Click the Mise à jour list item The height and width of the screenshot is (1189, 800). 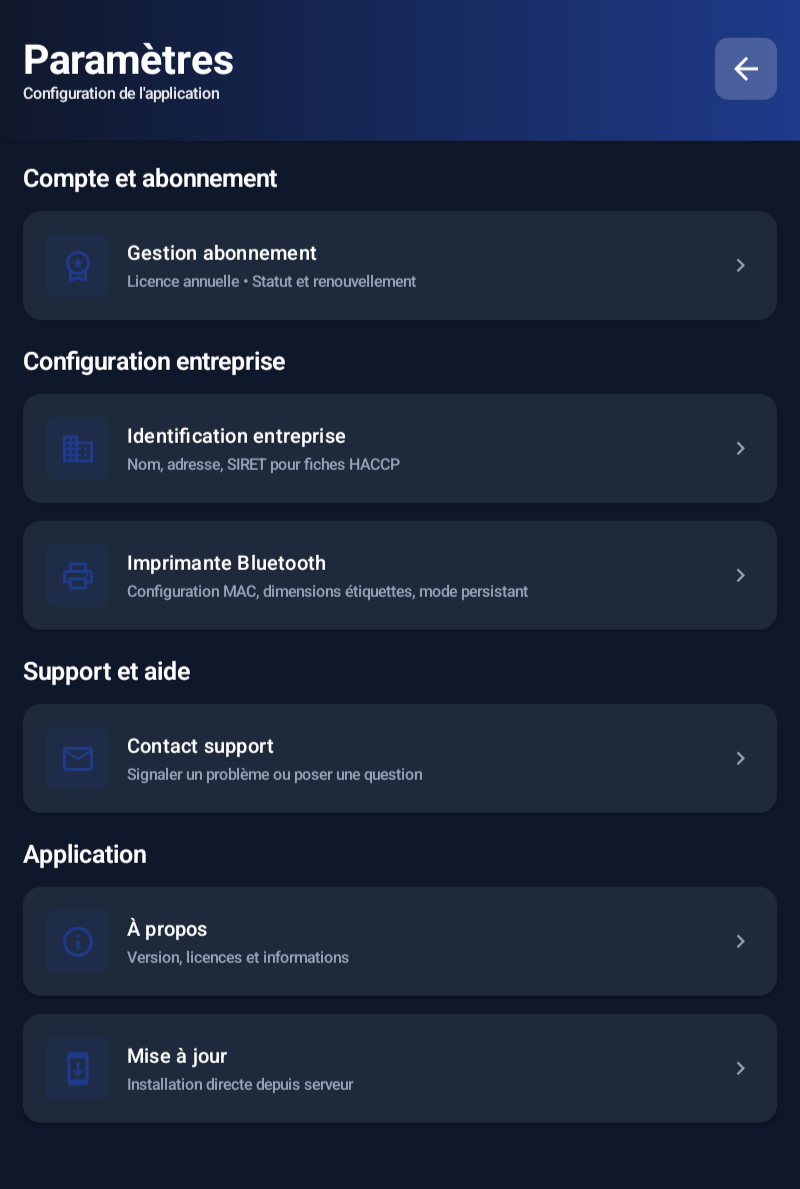(x=400, y=1068)
